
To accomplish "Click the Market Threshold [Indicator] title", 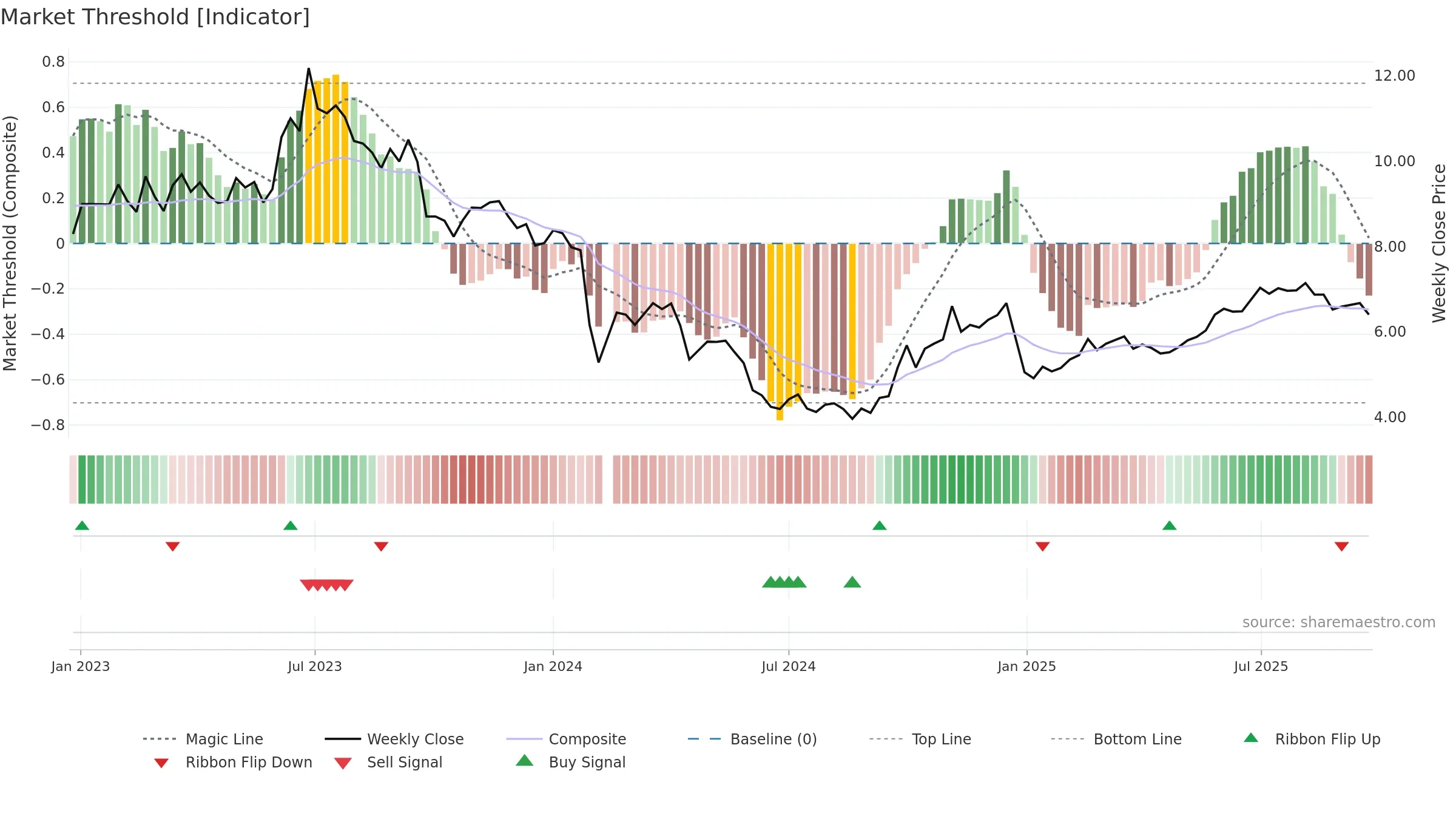I will click(x=155, y=17).
